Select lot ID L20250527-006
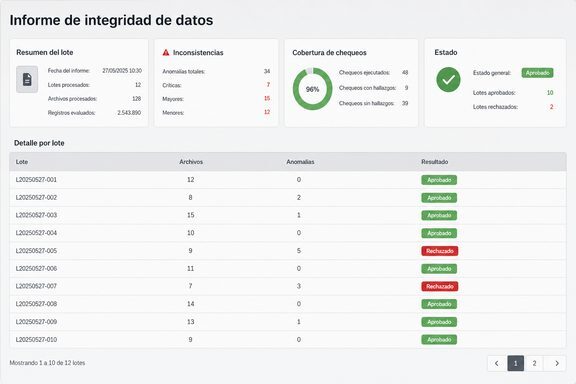The image size is (576, 384). pyautogui.click(x=36, y=268)
